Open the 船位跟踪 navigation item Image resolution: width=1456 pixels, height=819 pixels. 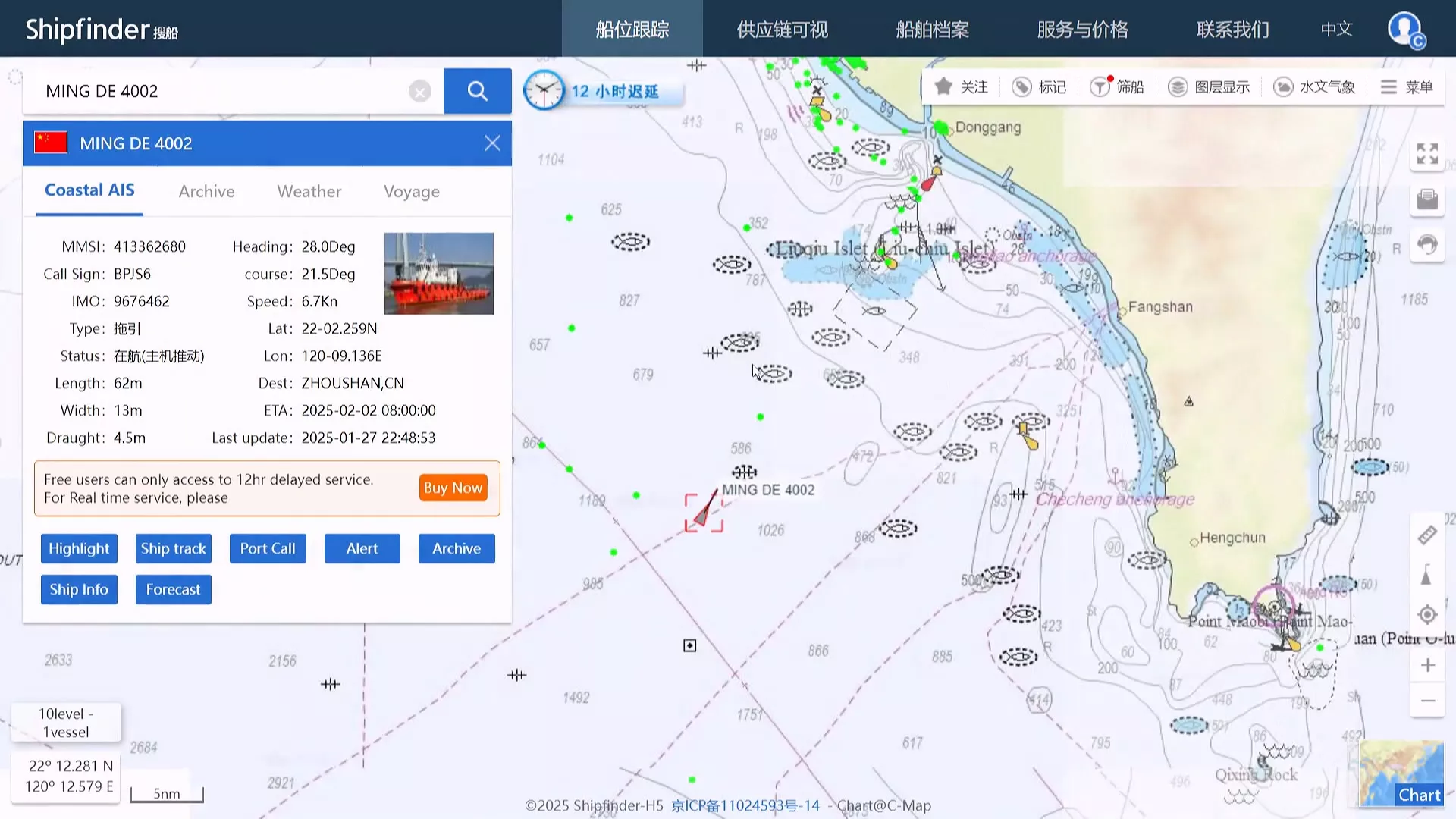point(632,29)
